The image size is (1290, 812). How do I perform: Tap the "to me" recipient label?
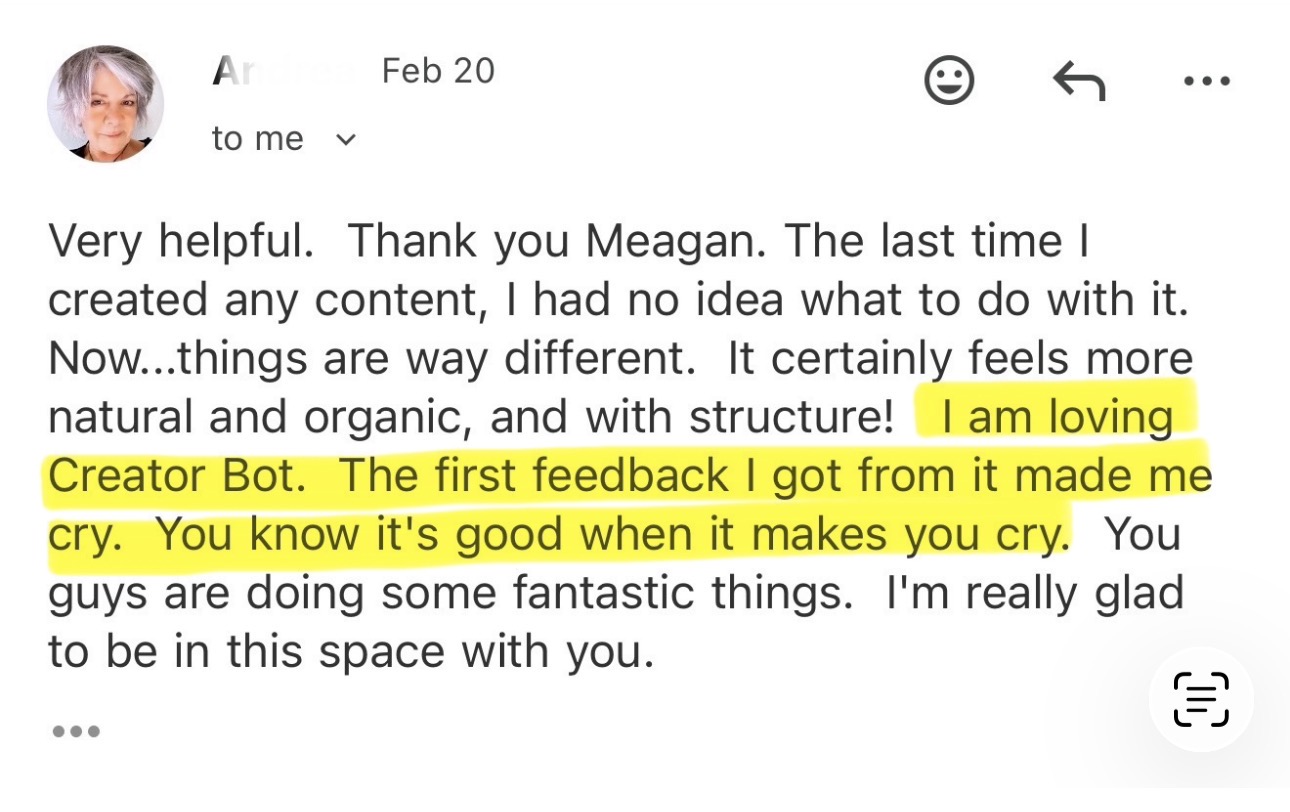coord(257,139)
